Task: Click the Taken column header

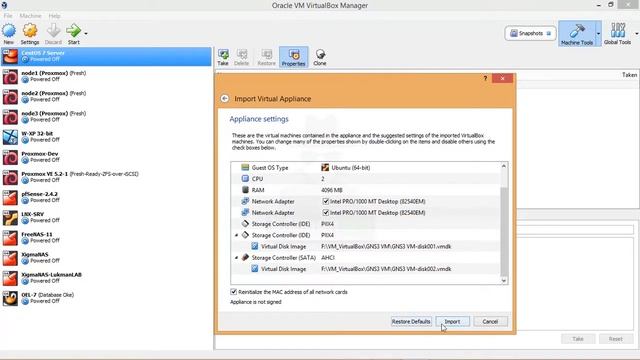Action: point(629,75)
